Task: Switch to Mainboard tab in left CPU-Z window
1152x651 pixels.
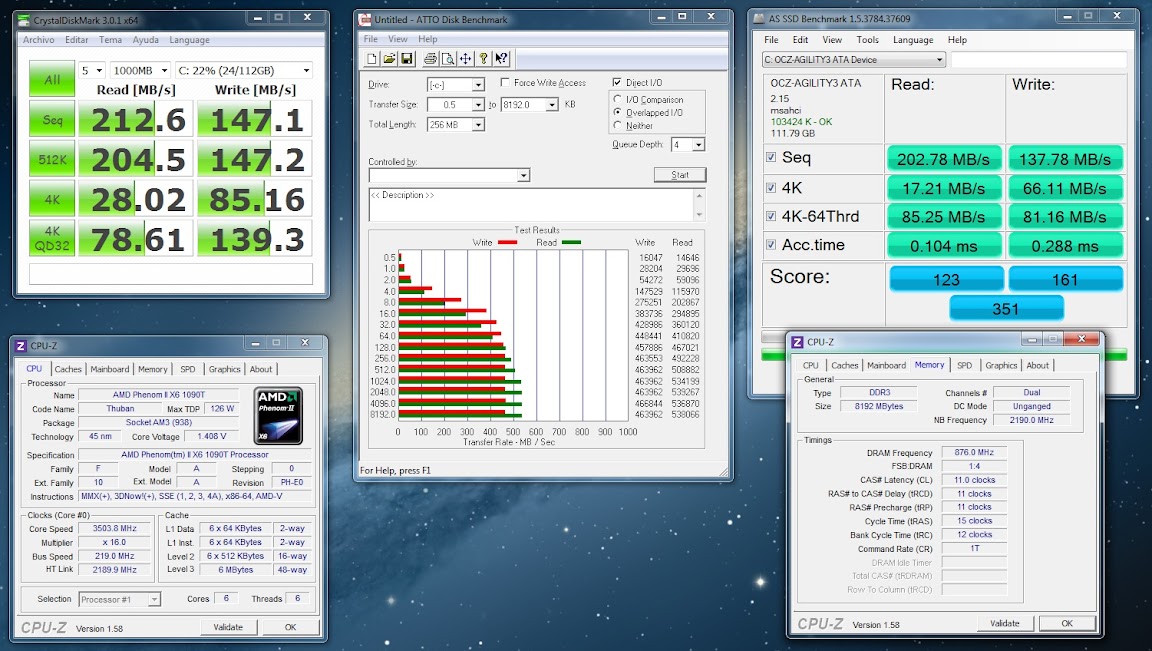Action: point(109,369)
